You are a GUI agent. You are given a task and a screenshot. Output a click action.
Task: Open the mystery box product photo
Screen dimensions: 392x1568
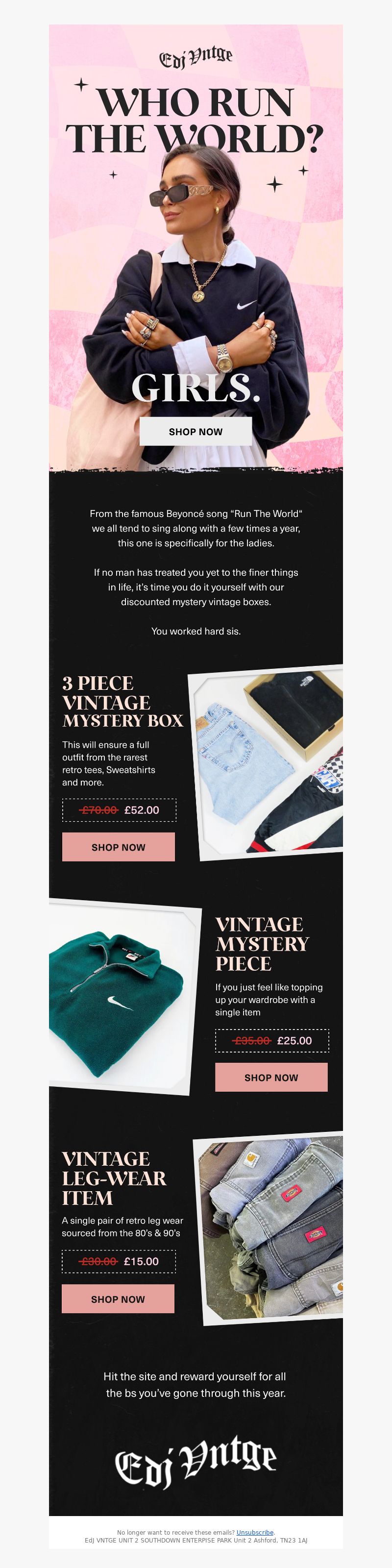tap(266, 762)
